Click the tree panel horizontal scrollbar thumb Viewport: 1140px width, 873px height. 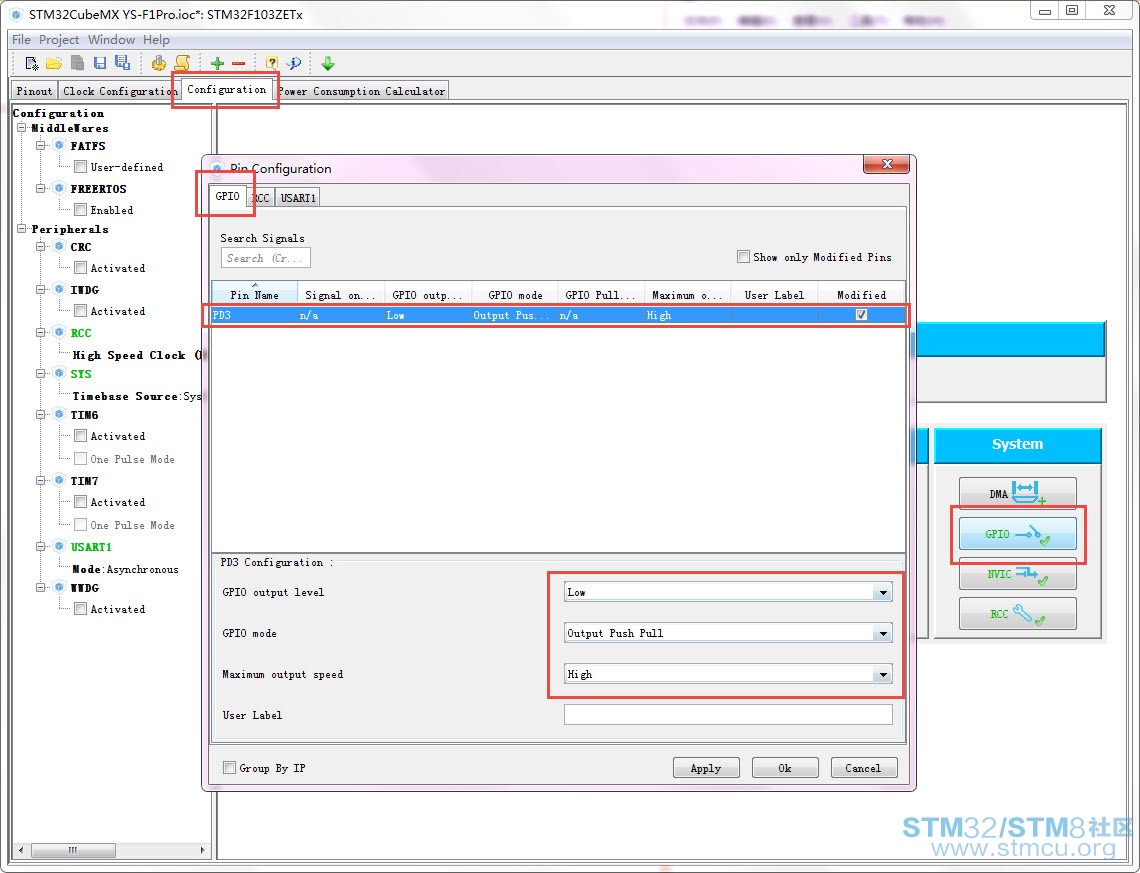pyautogui.click(x=73, y=849)
